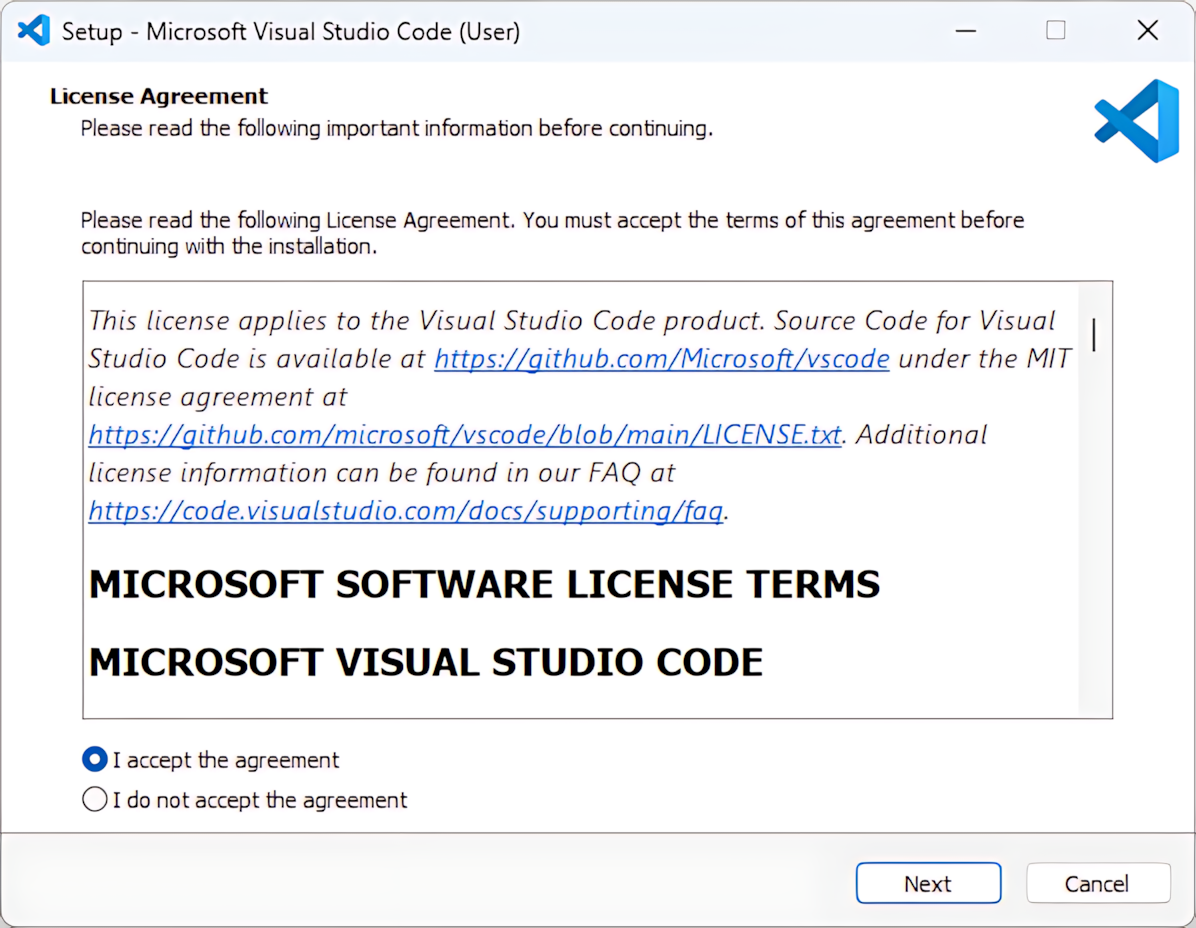Click the "MICROSOFT VISUAL STUDIO CODE" heading
Viewport: 1196px width, 928px height.
[425, 662]
